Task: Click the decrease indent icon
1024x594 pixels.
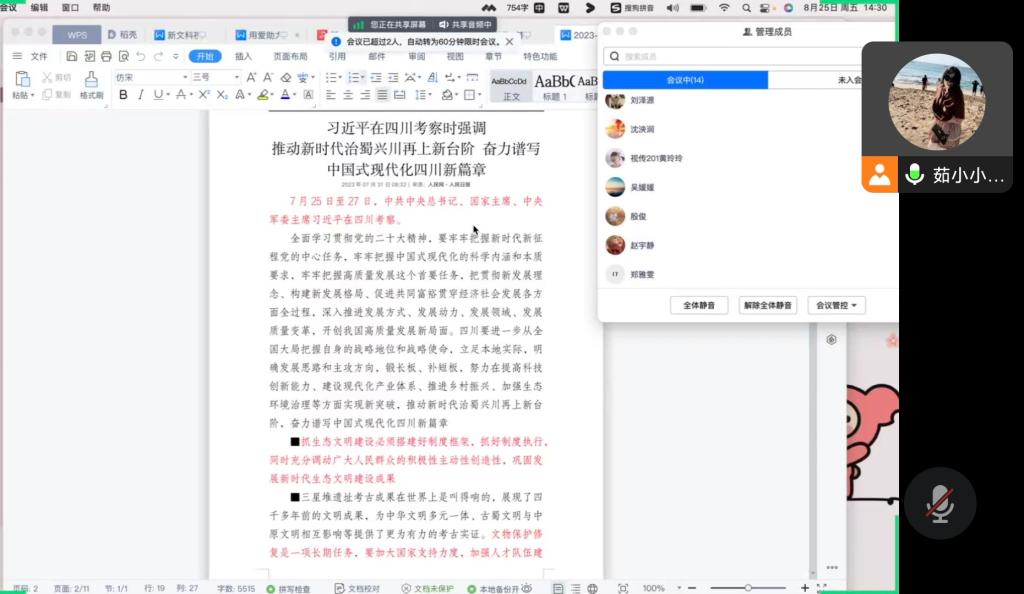Action: [x=376, y=77]
